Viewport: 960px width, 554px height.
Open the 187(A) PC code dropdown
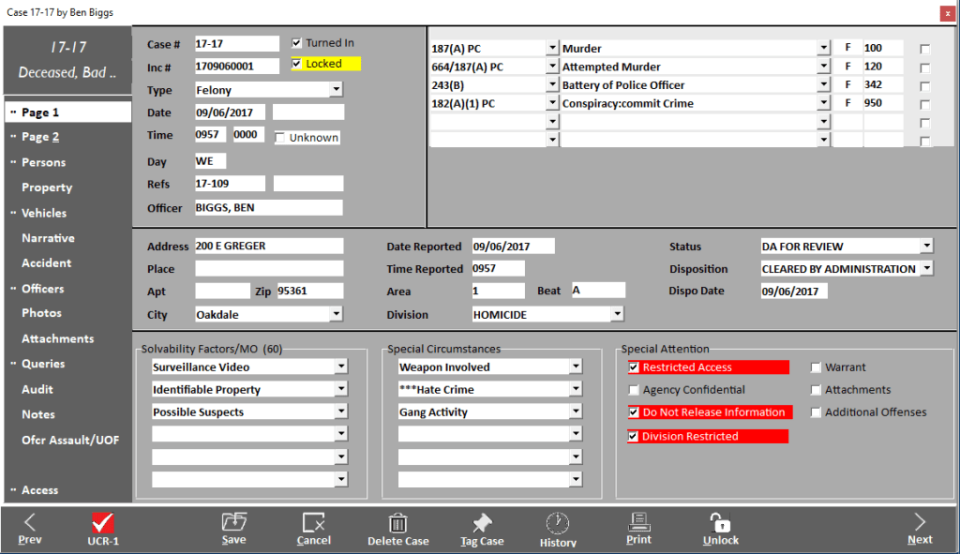[552, 48]
